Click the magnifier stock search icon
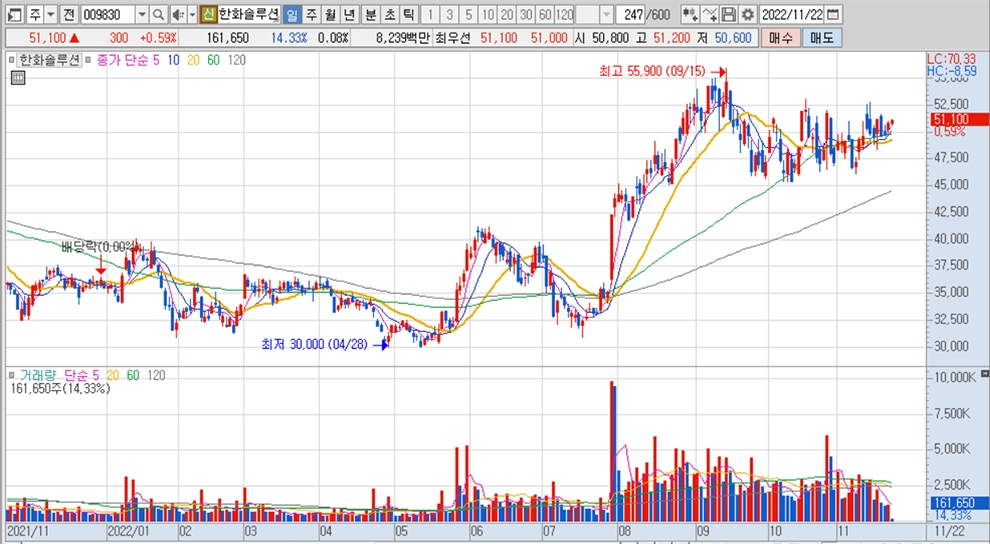Image resolution: width=990 pixels, height=544 pixels. pos(159,15)
